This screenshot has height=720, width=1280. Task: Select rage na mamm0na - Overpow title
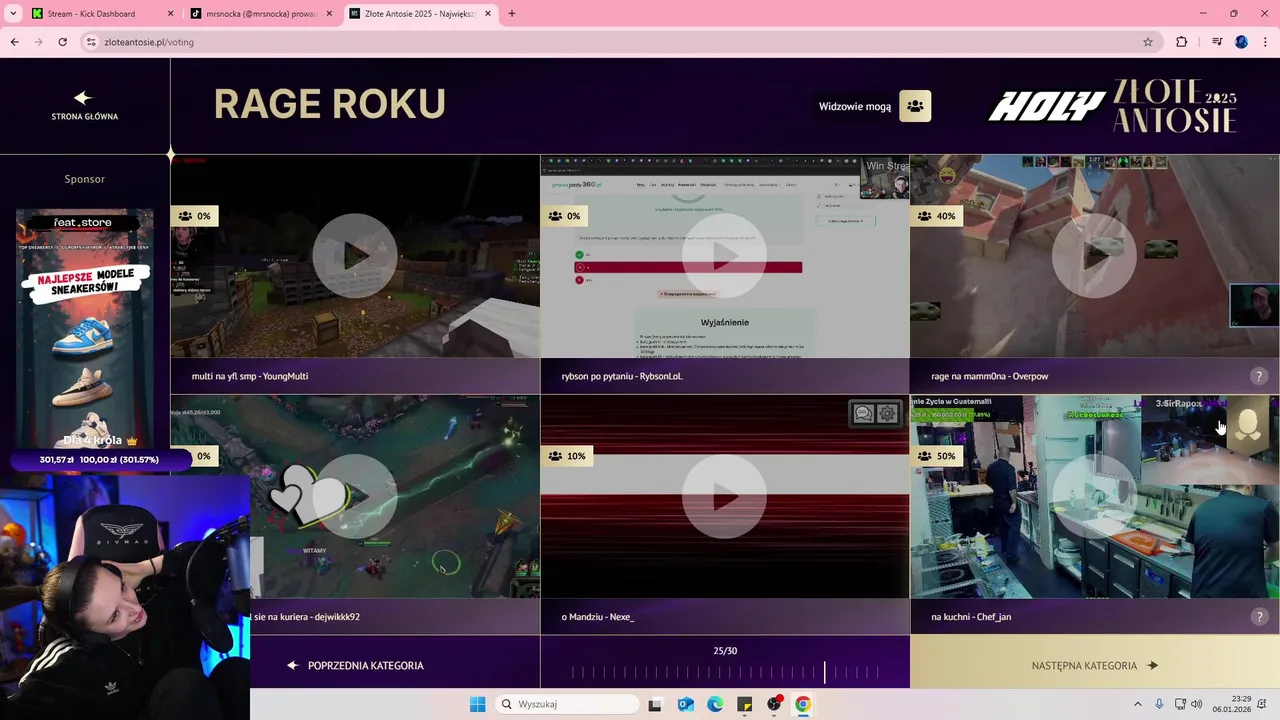(990, 376)
